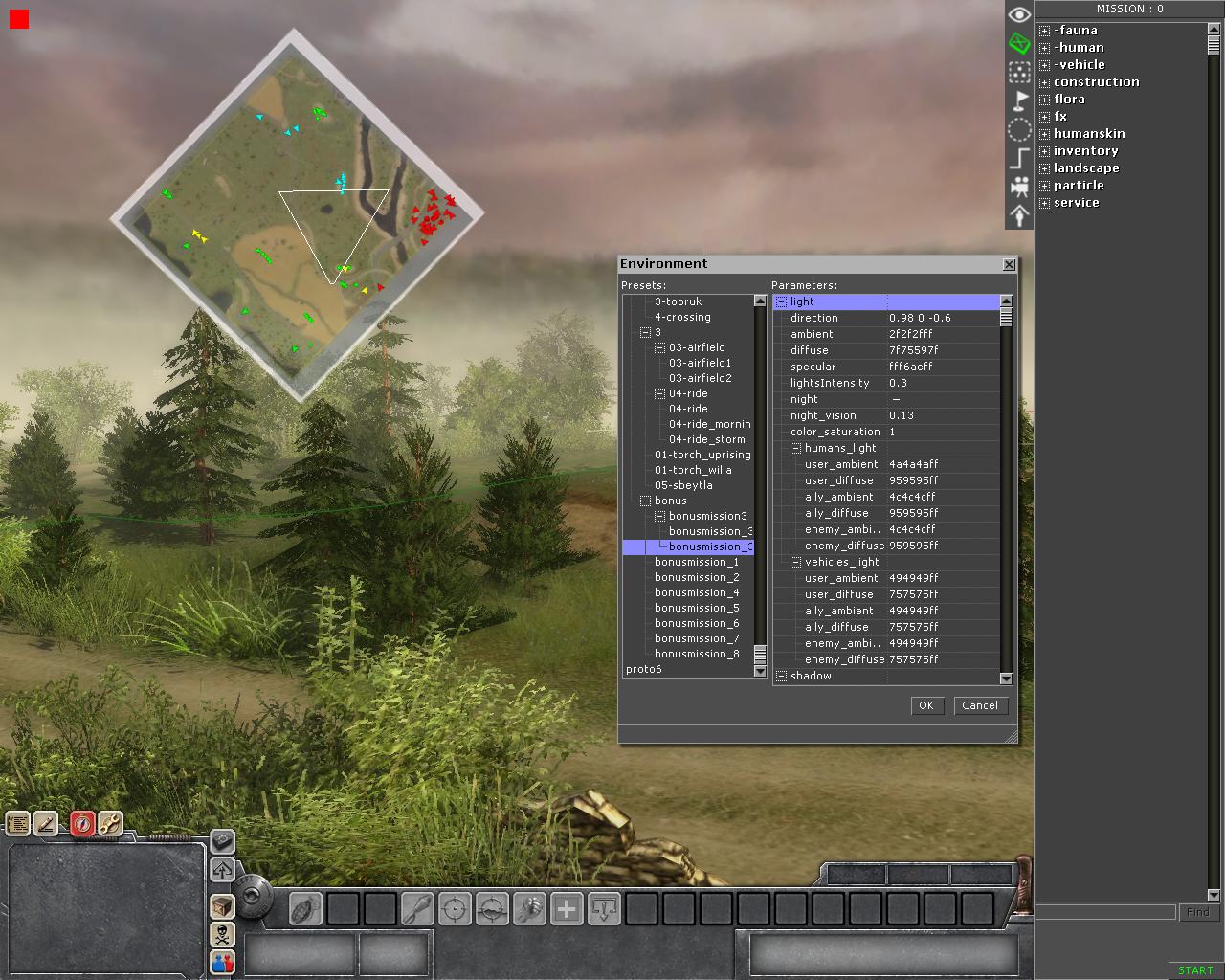The height and width of the screenshot is (980, 1225).
Task: Collapse the shadow parameter group
Action: pos(781,676)
